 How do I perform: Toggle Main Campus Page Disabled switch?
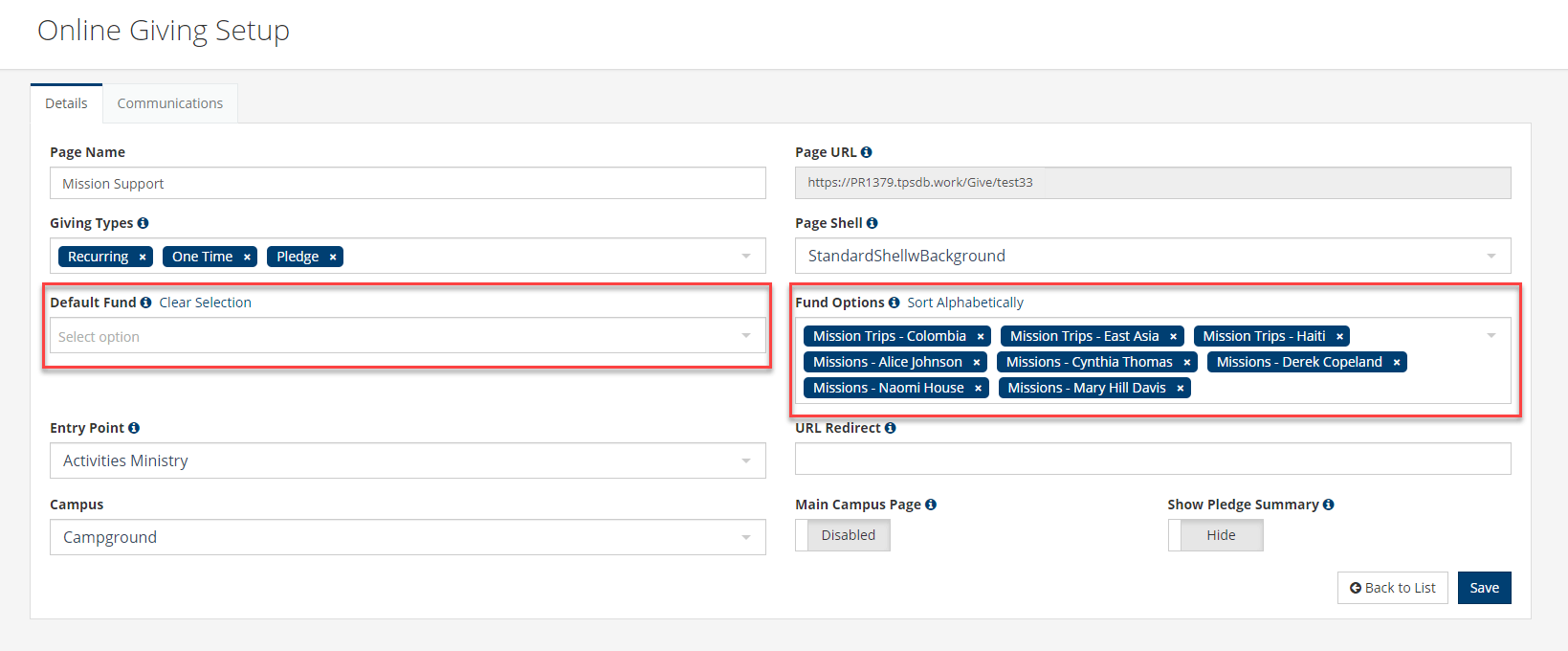pyautogui.click(x=843, y=535)
